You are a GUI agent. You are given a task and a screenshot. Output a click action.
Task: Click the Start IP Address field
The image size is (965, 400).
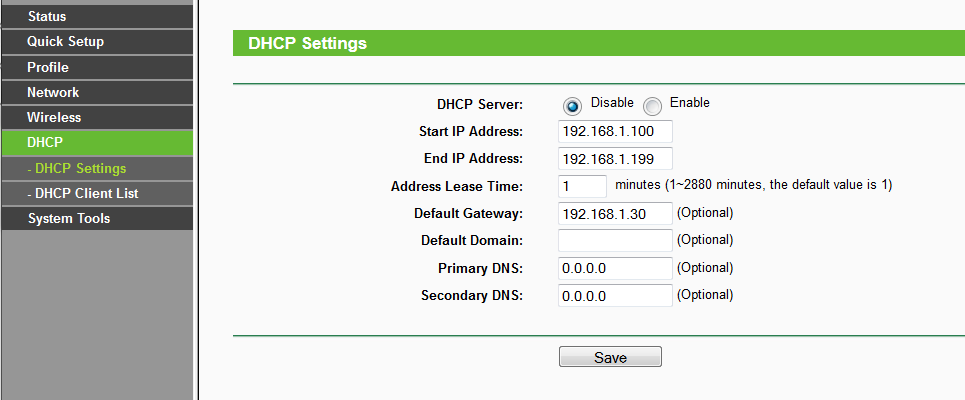click(x=615, y=132)
